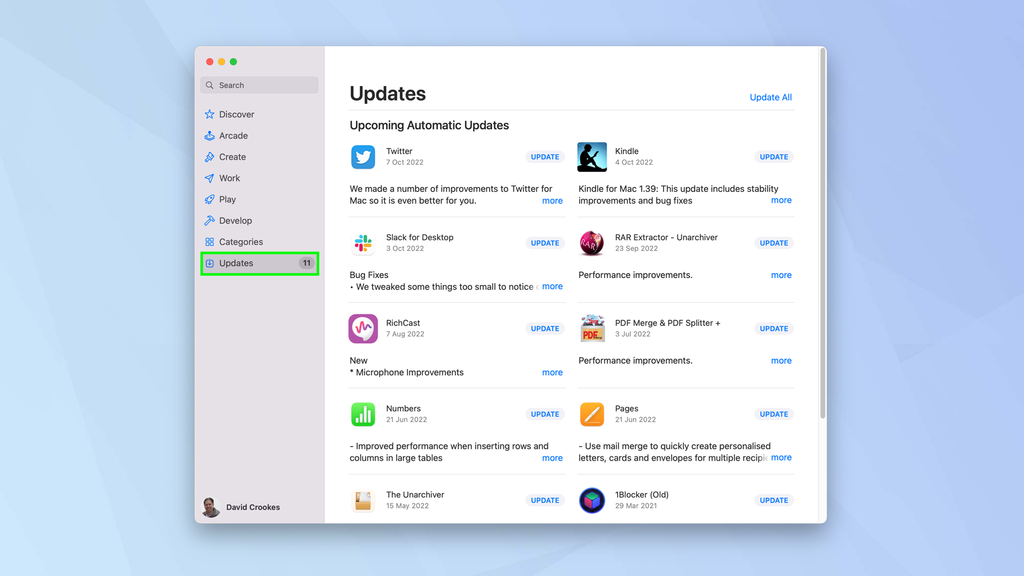Open the PDF Merge & PDF Splitter icon

point(593,329)
